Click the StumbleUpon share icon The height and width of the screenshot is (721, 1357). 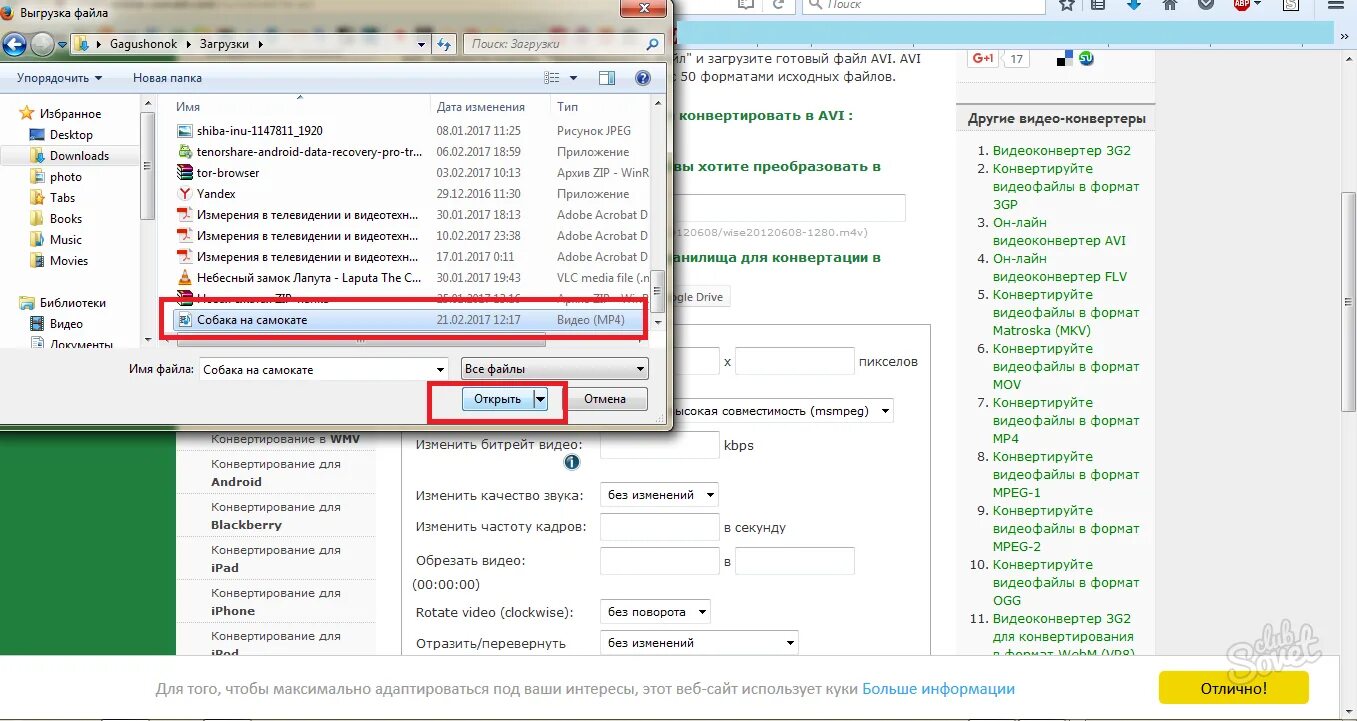point(1086,58)
